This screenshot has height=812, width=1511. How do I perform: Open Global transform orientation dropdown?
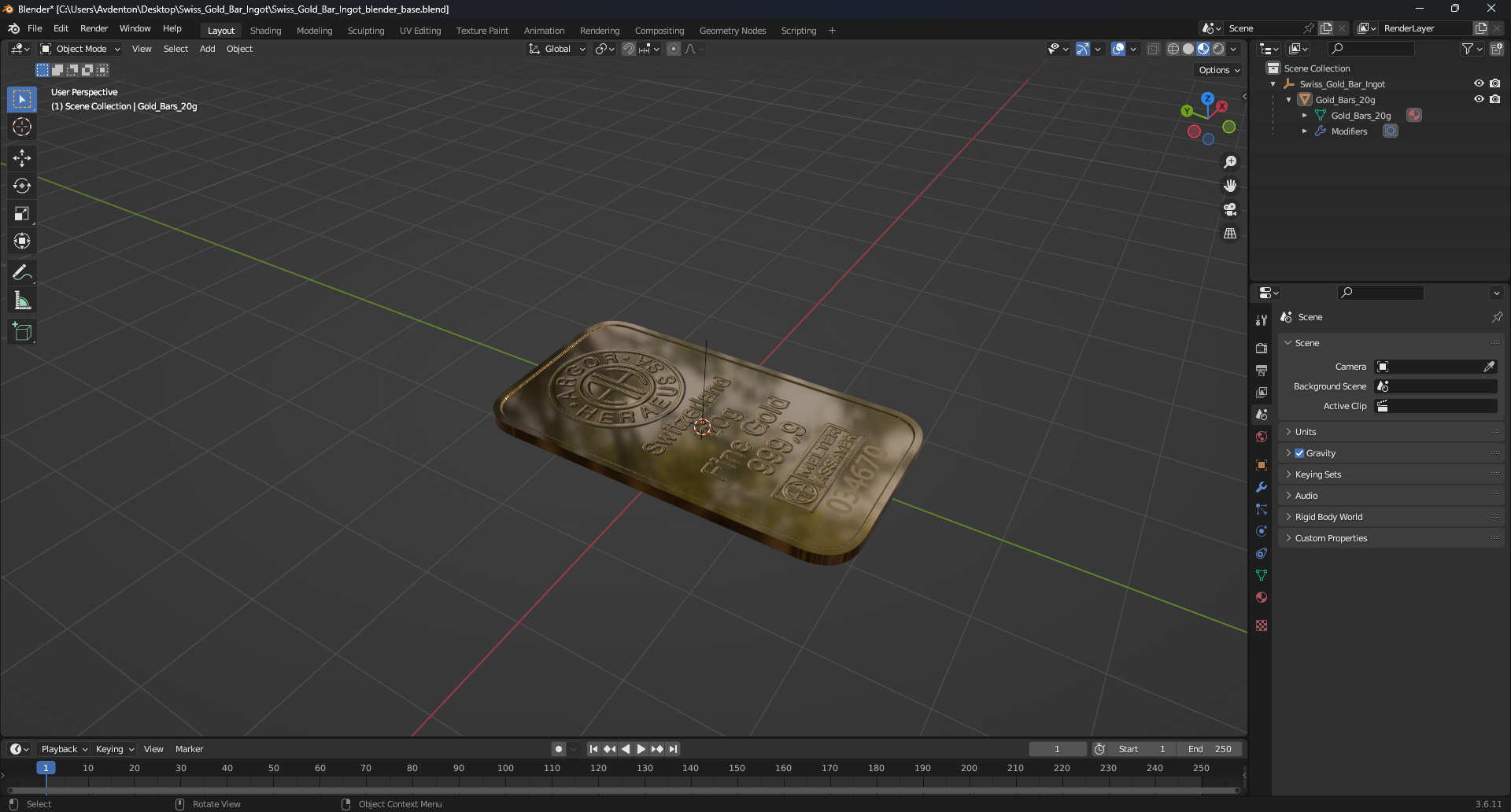click(557, 49)
